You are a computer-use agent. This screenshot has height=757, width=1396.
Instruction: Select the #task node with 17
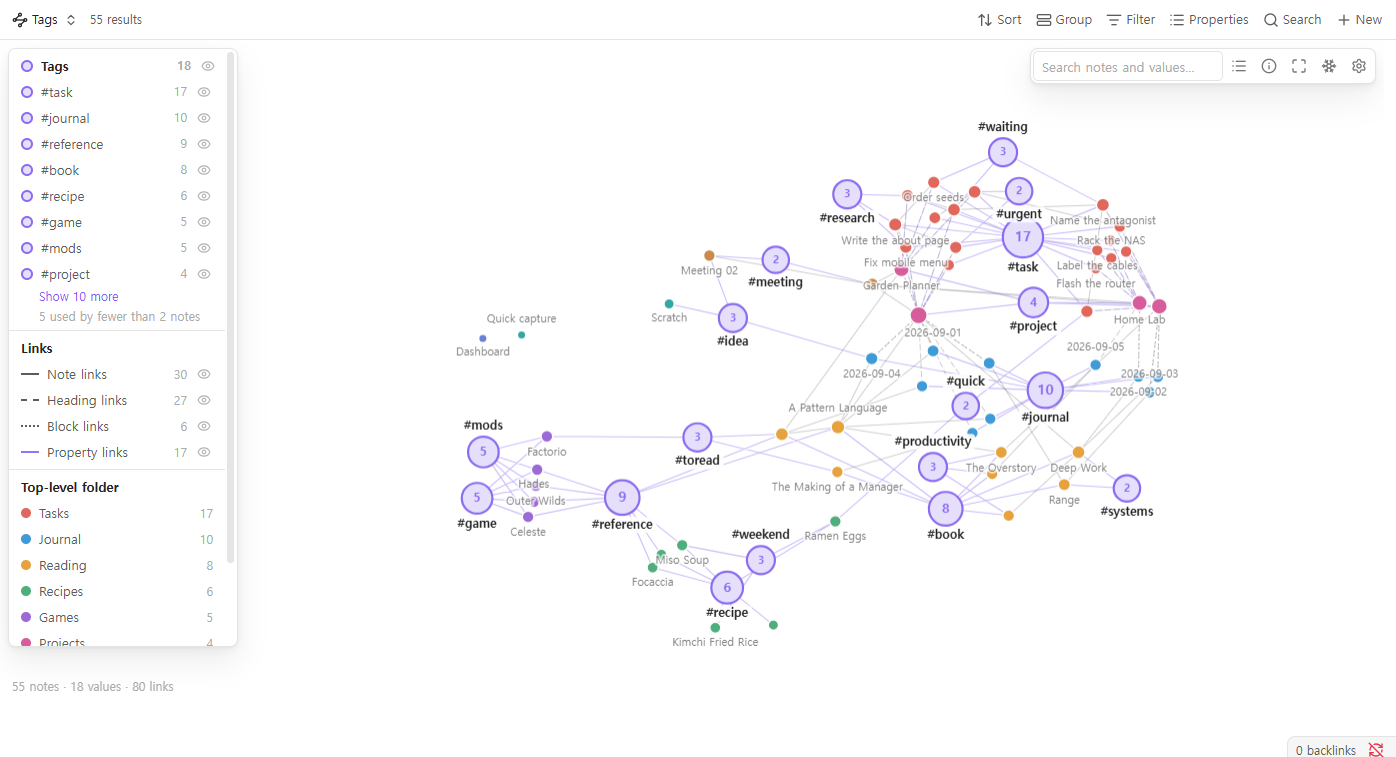pyautogui.click(x=1023, y=237)
